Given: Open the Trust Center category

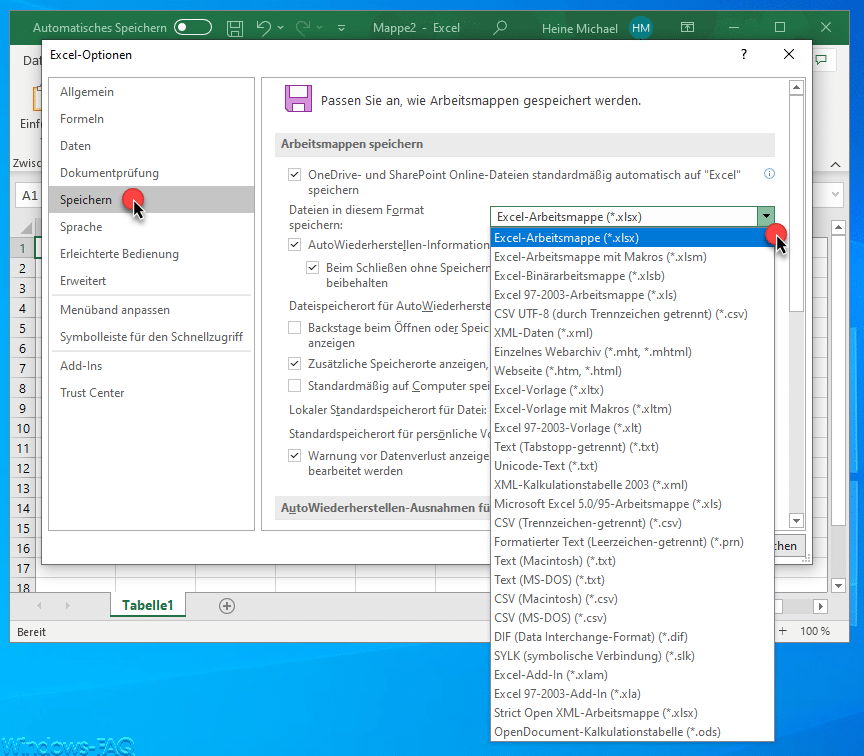Looking at the screenshot, I should click(152, 393).
